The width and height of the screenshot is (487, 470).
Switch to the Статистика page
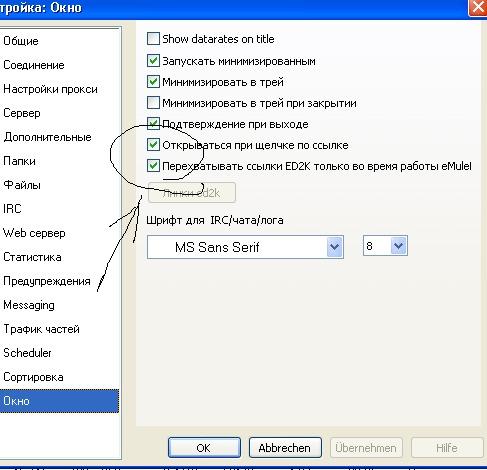click(x=32, y=257)
